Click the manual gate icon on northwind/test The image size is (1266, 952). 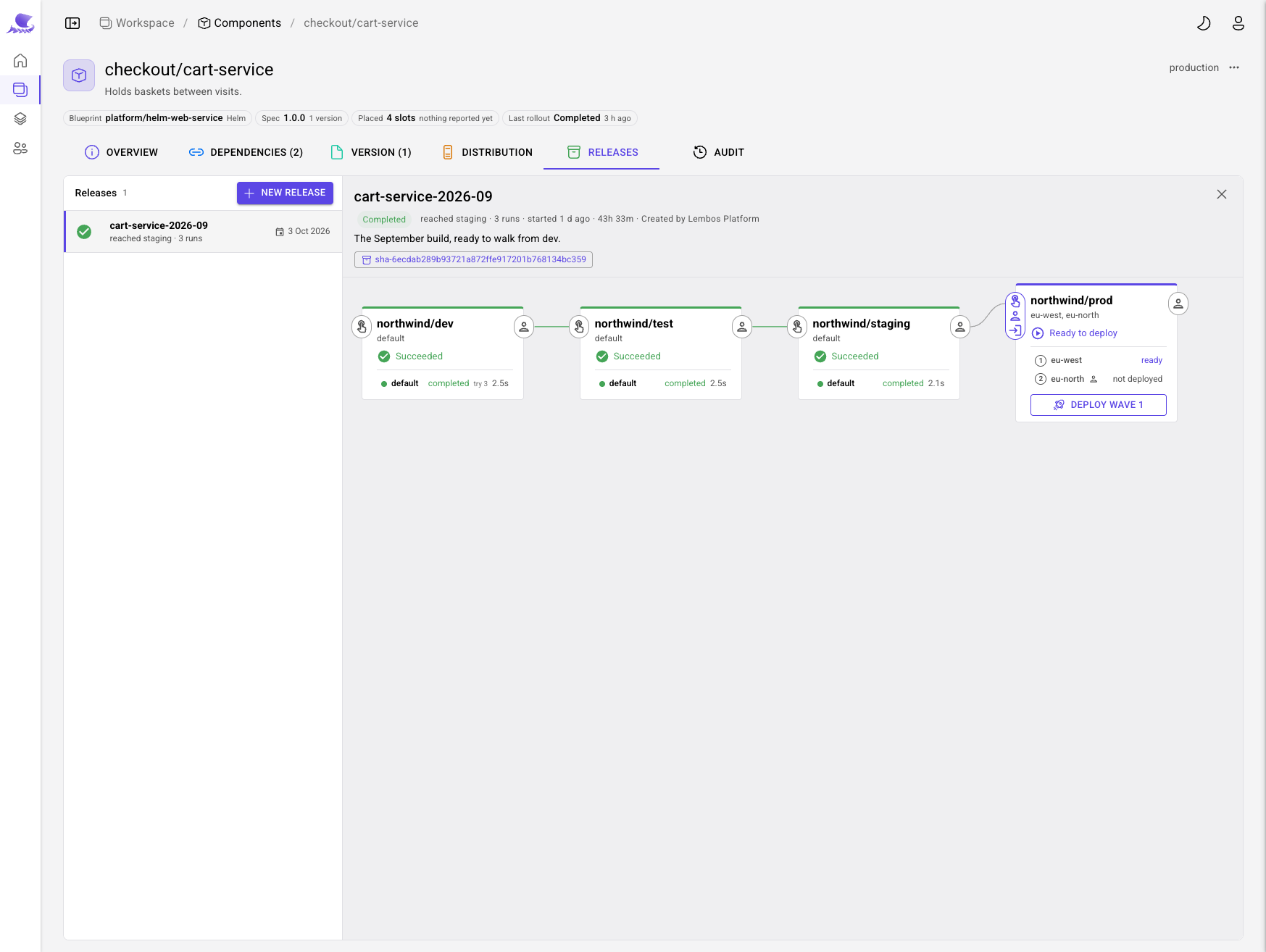580,327
